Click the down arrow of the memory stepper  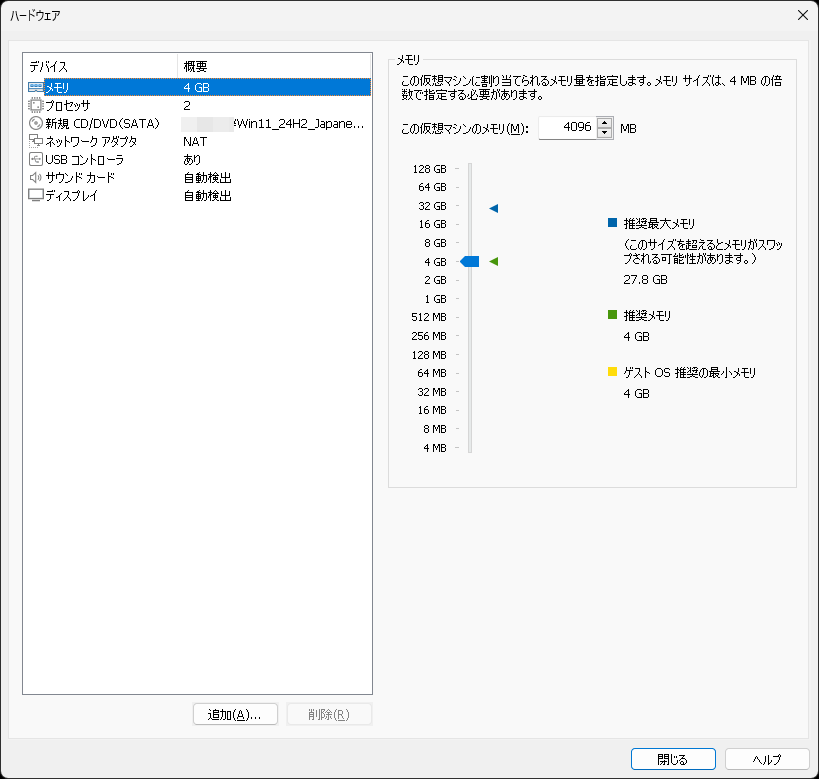tap(603, 132)
